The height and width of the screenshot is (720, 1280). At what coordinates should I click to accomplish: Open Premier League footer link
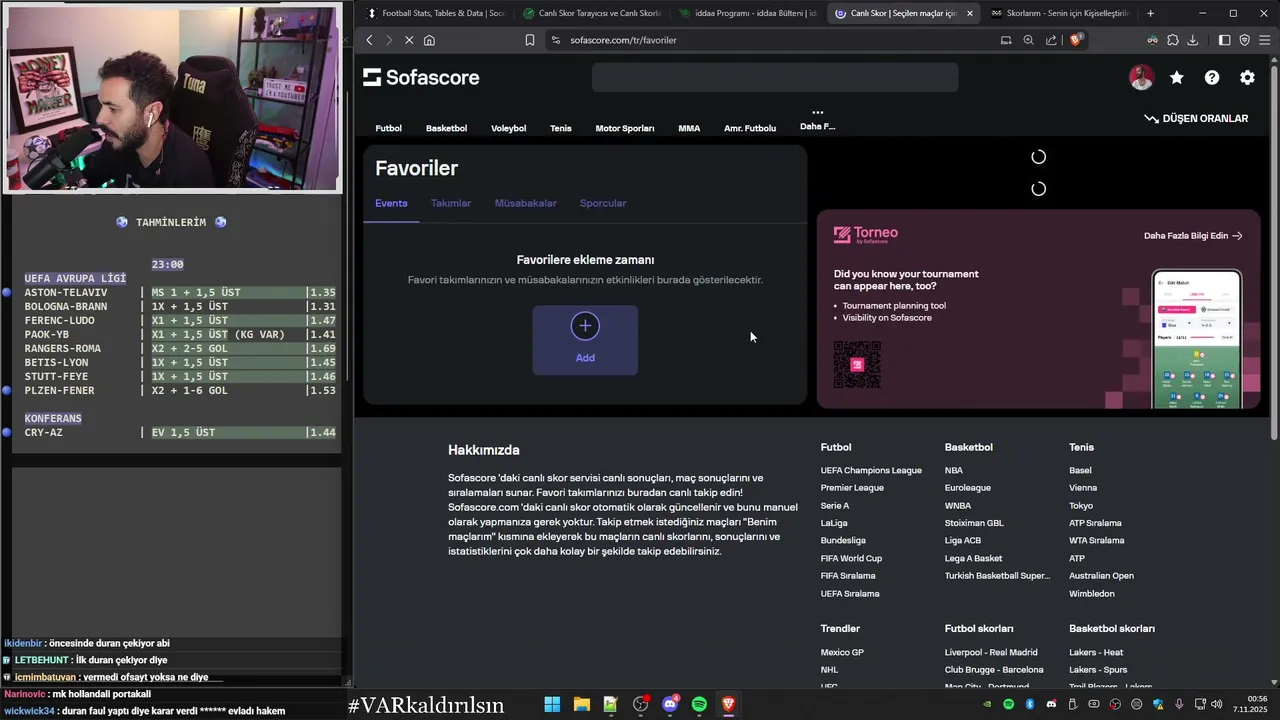point(852,488)
